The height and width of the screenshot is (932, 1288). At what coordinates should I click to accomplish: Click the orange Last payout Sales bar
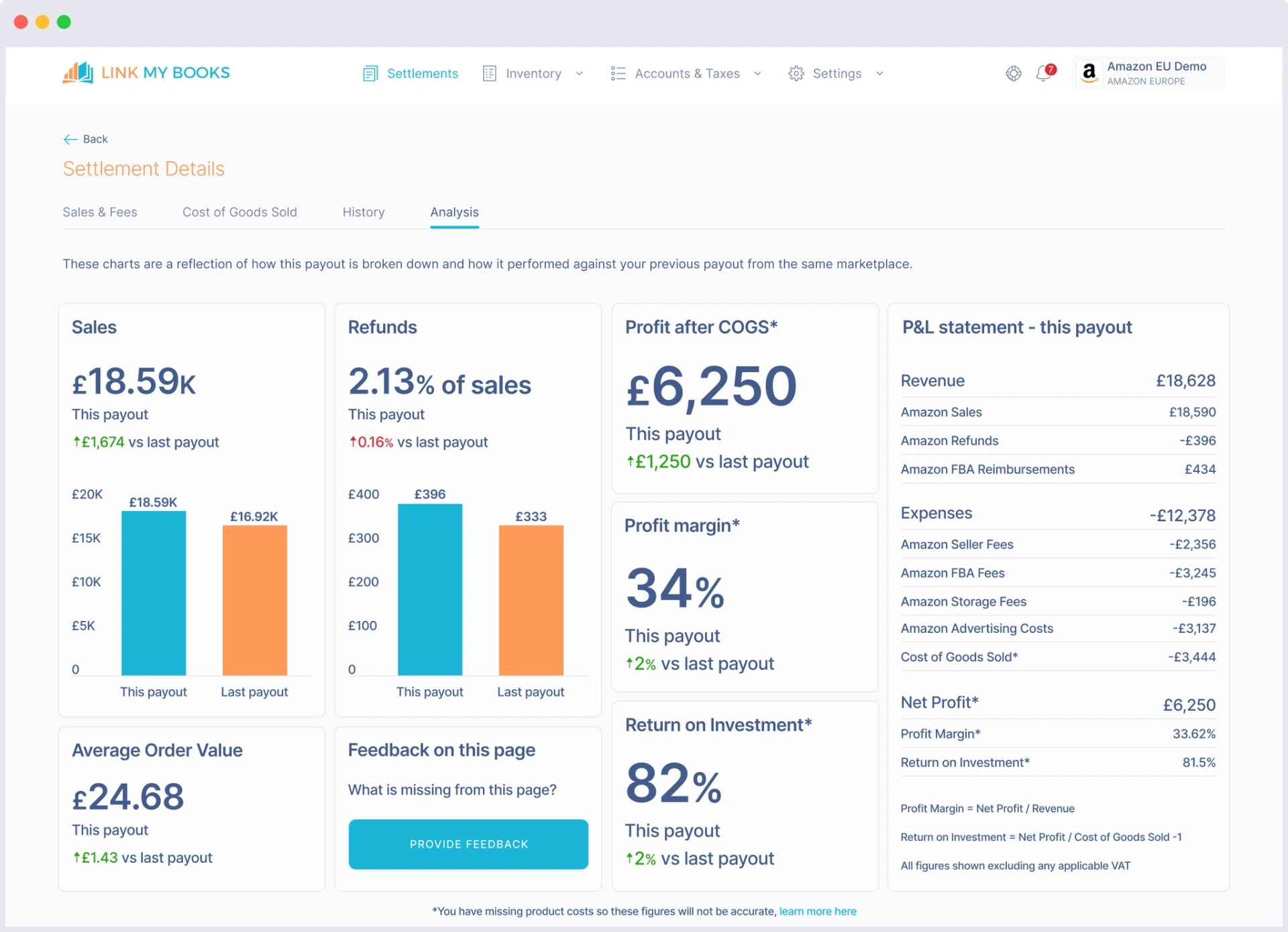click(x=254, y=600)
